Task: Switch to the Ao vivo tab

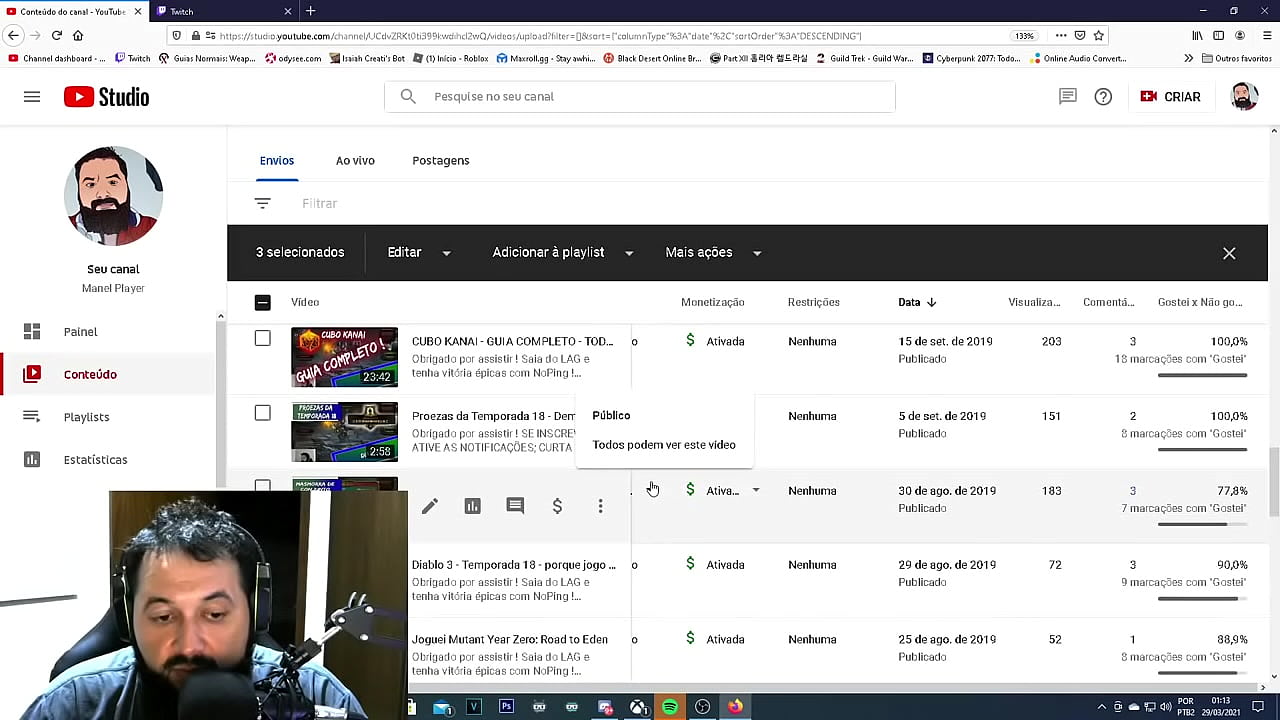Action: pos(355,160)
